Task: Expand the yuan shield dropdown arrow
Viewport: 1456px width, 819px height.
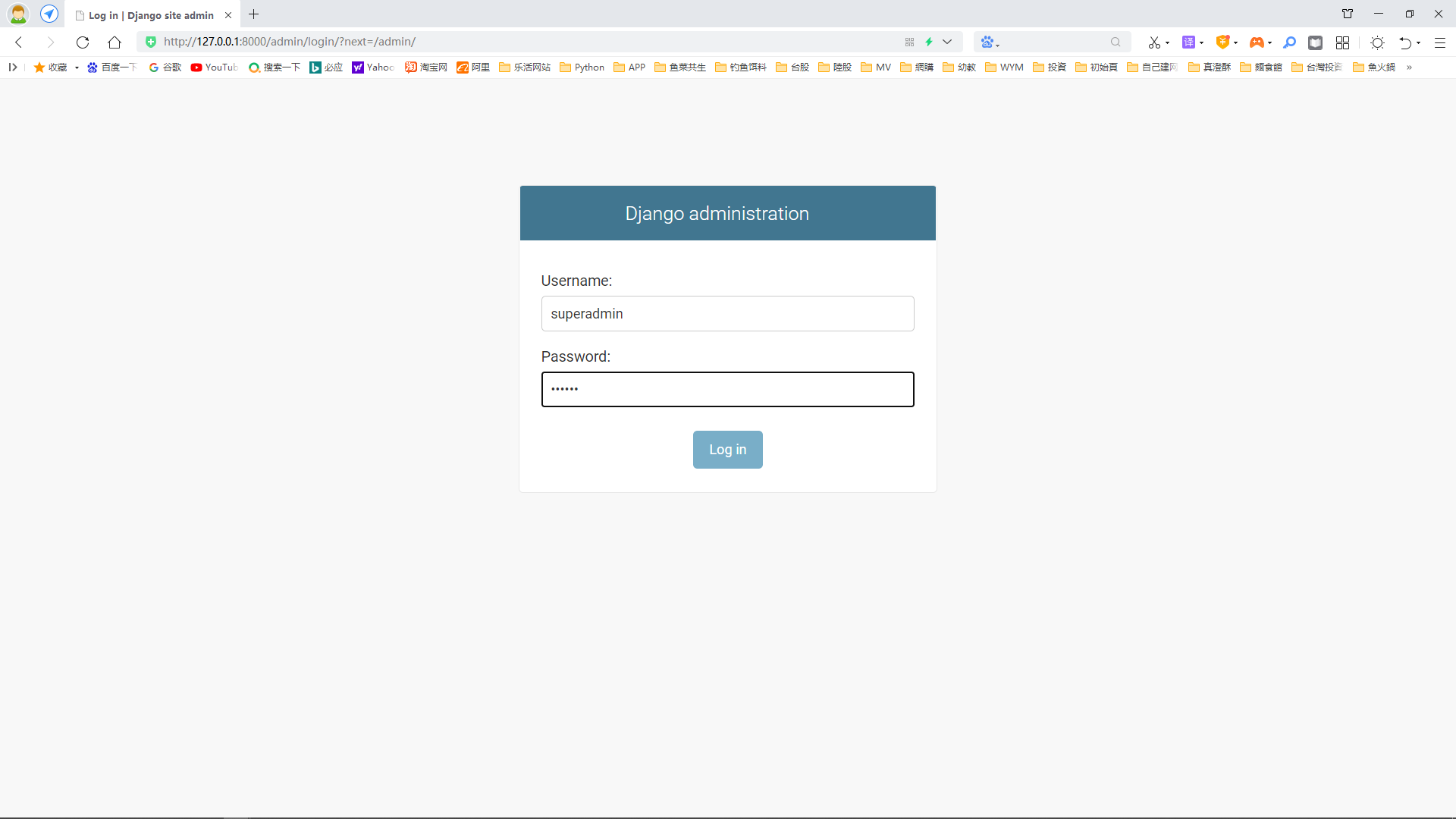Action: tap(1236, 42)
